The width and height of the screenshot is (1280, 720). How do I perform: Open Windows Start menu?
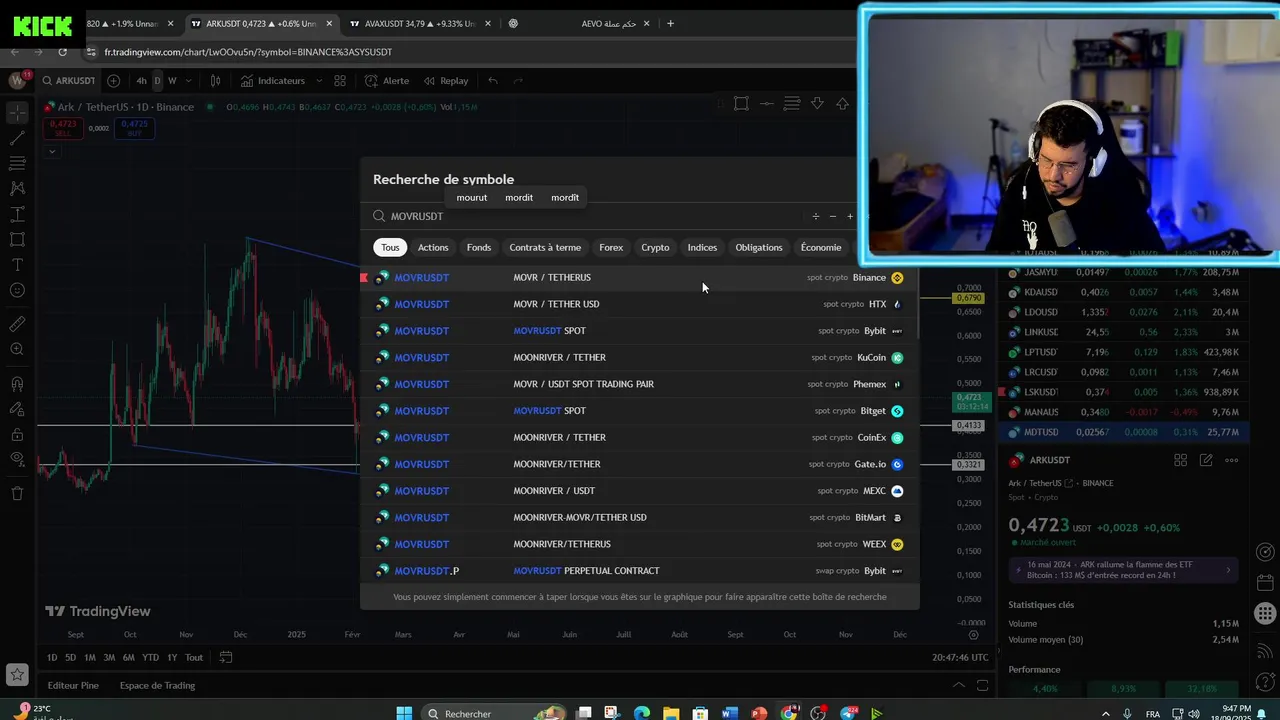[x=404, y=713]
